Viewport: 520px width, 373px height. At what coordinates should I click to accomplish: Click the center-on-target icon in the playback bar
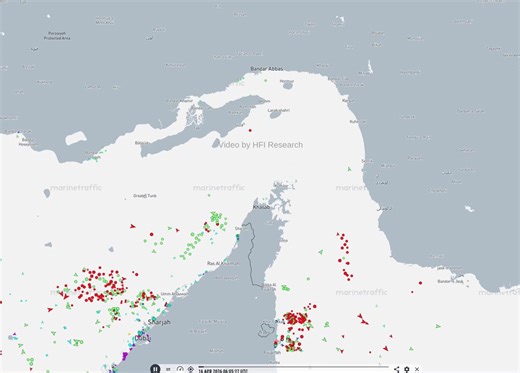pyautogui.click(x=191, y=369)
